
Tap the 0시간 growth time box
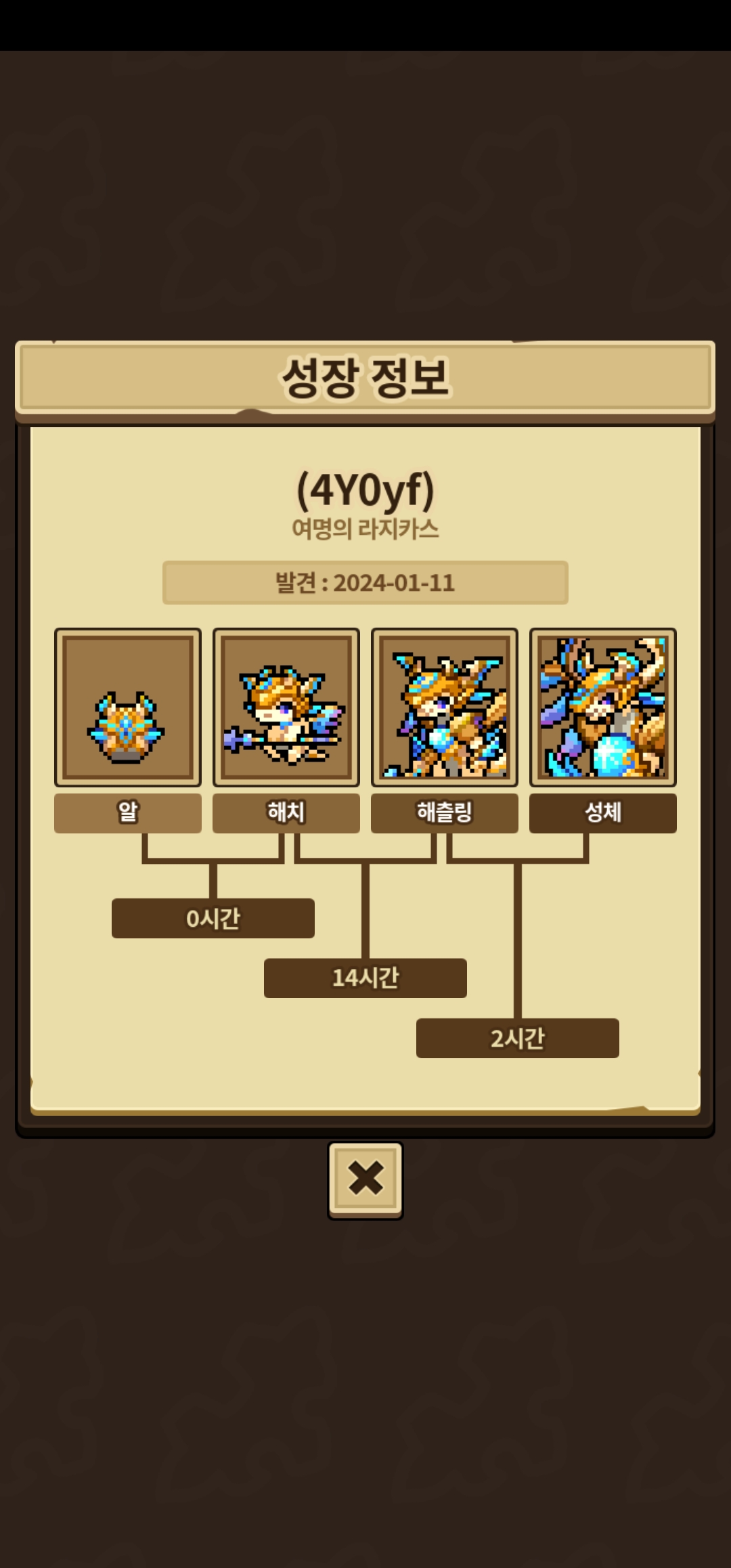[x=213, y=918]
